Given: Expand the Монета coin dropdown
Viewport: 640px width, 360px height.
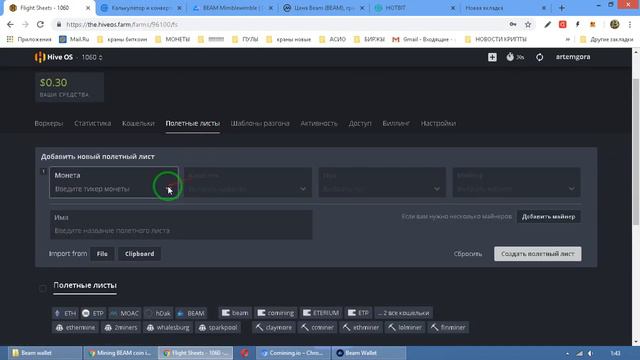Looking at the screenshot, I should tap(114, 182).
